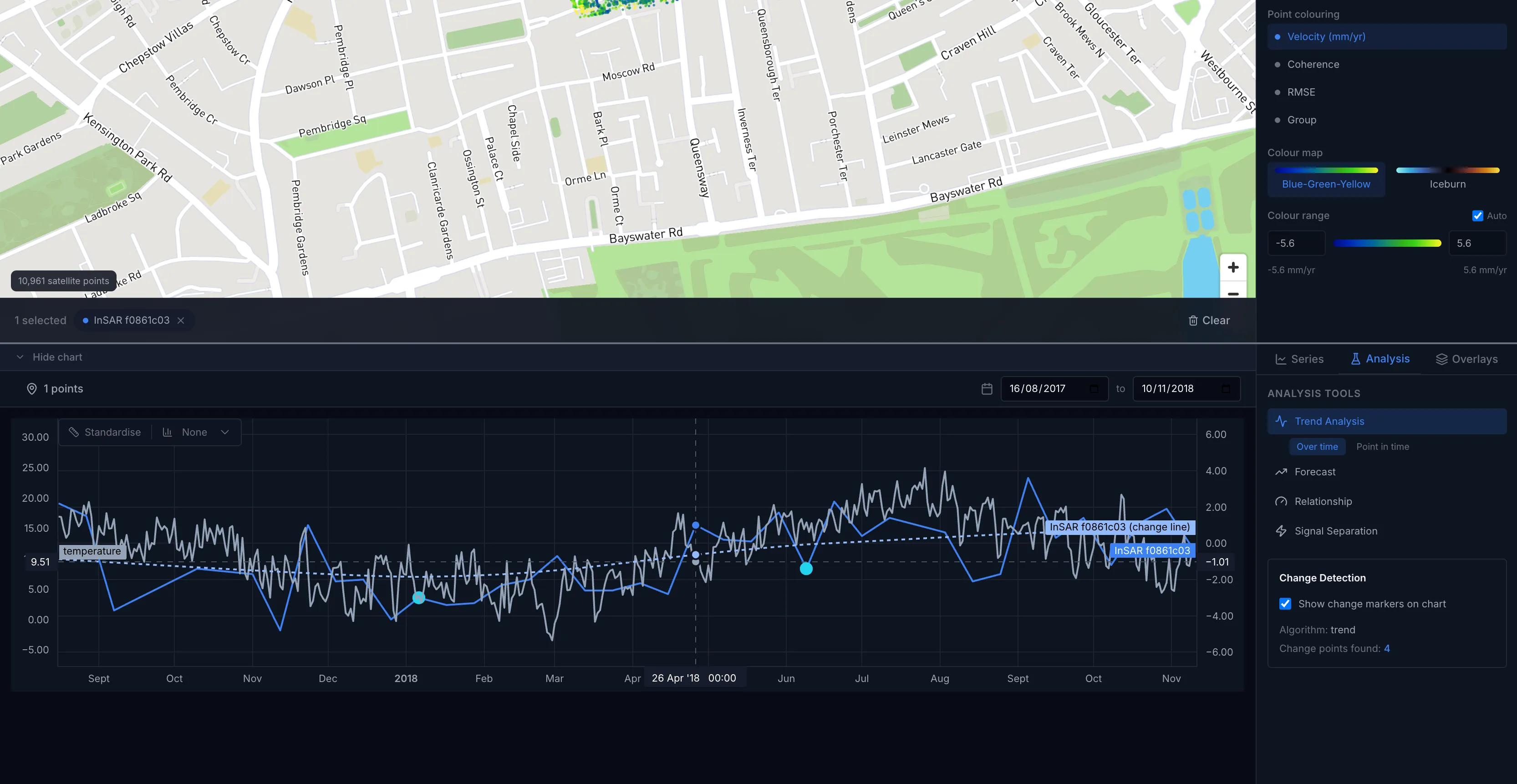This screenshot has height=784, width=1517.
Task: Edit the start date 16/08/2017 field
Action: click(x=1054, y=389)
